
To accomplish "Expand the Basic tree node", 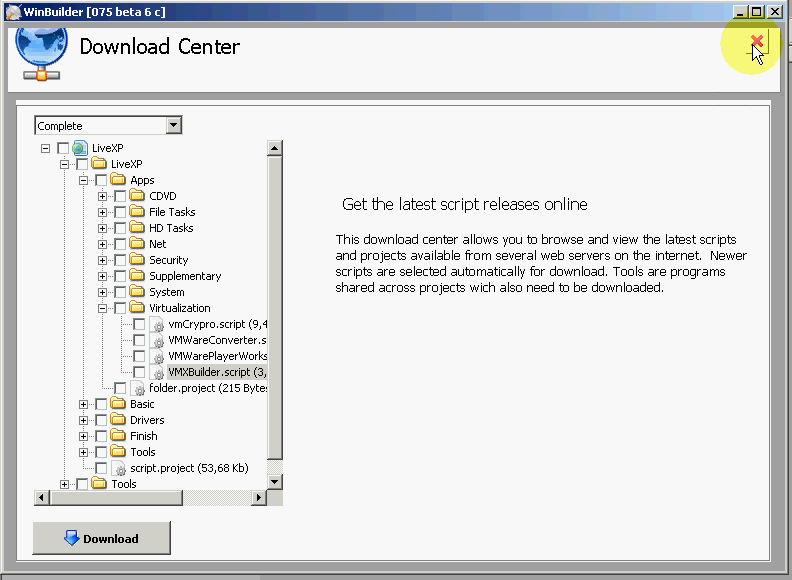I will coord(83,404).
